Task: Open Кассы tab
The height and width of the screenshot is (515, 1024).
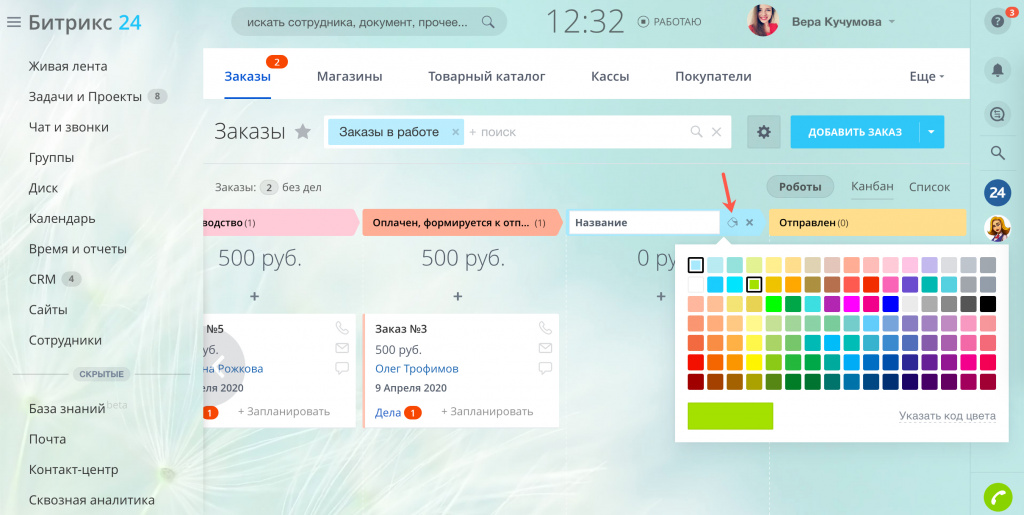Action: coord(610,76)
